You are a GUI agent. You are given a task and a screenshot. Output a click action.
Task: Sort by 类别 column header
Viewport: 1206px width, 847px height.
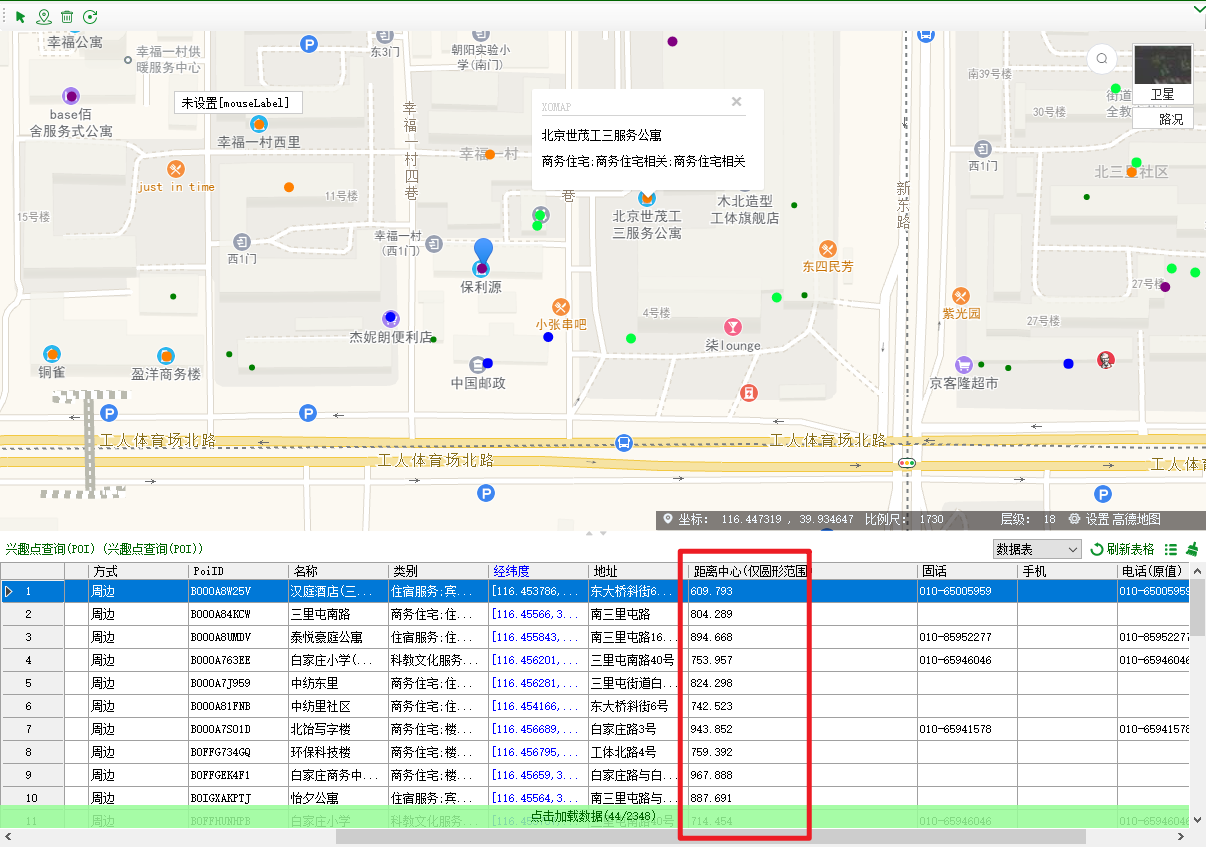point(438,571)
